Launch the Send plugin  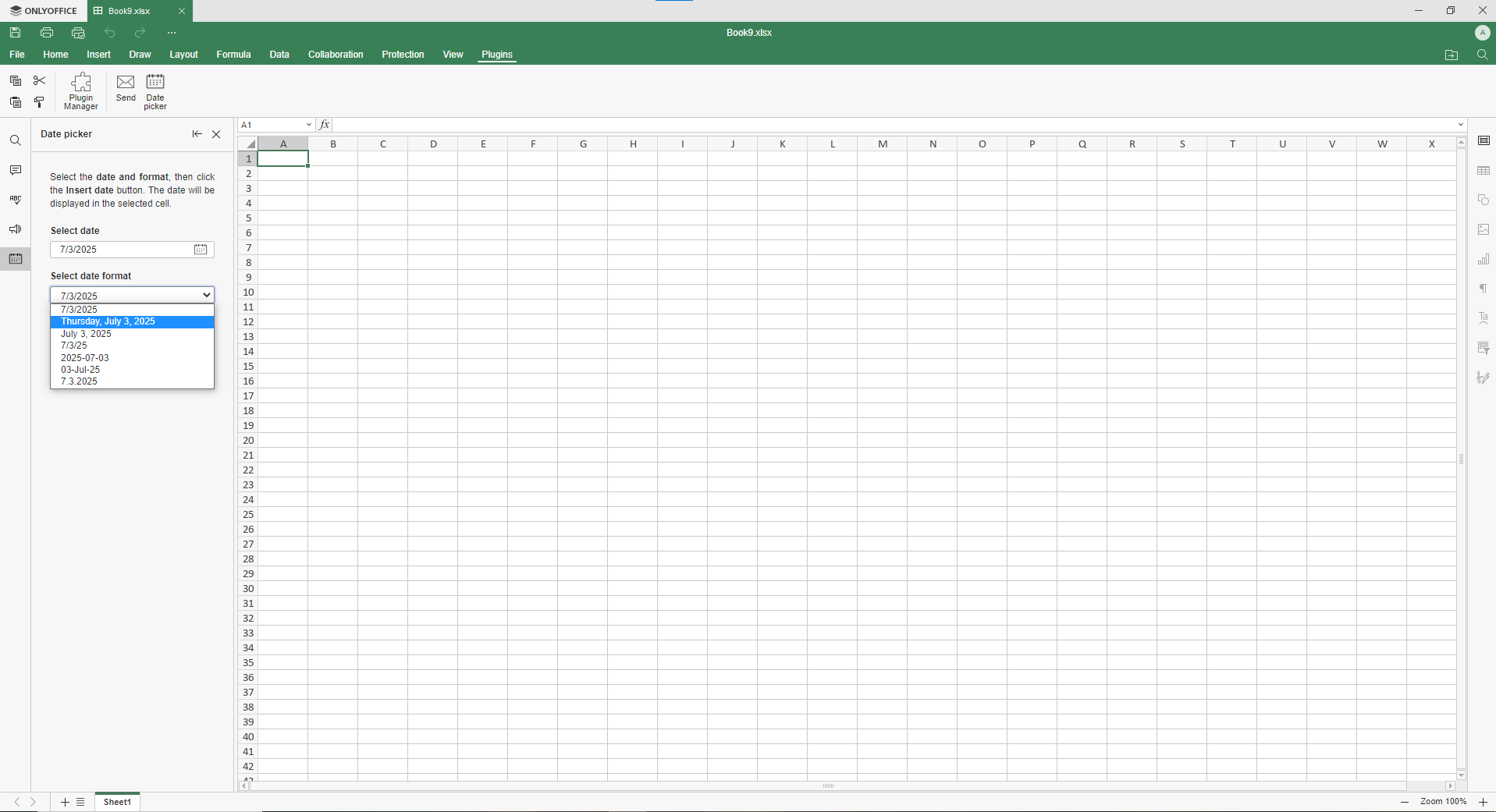tap(125, 90)
